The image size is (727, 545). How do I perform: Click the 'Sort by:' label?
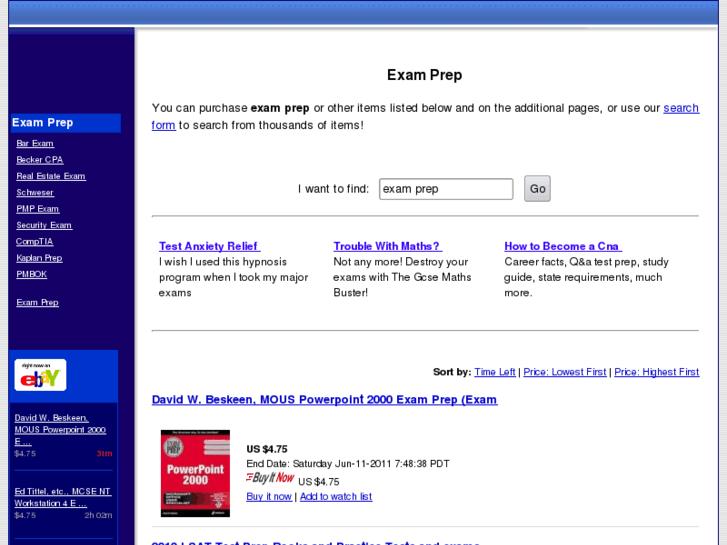click(x=452, y=372)
